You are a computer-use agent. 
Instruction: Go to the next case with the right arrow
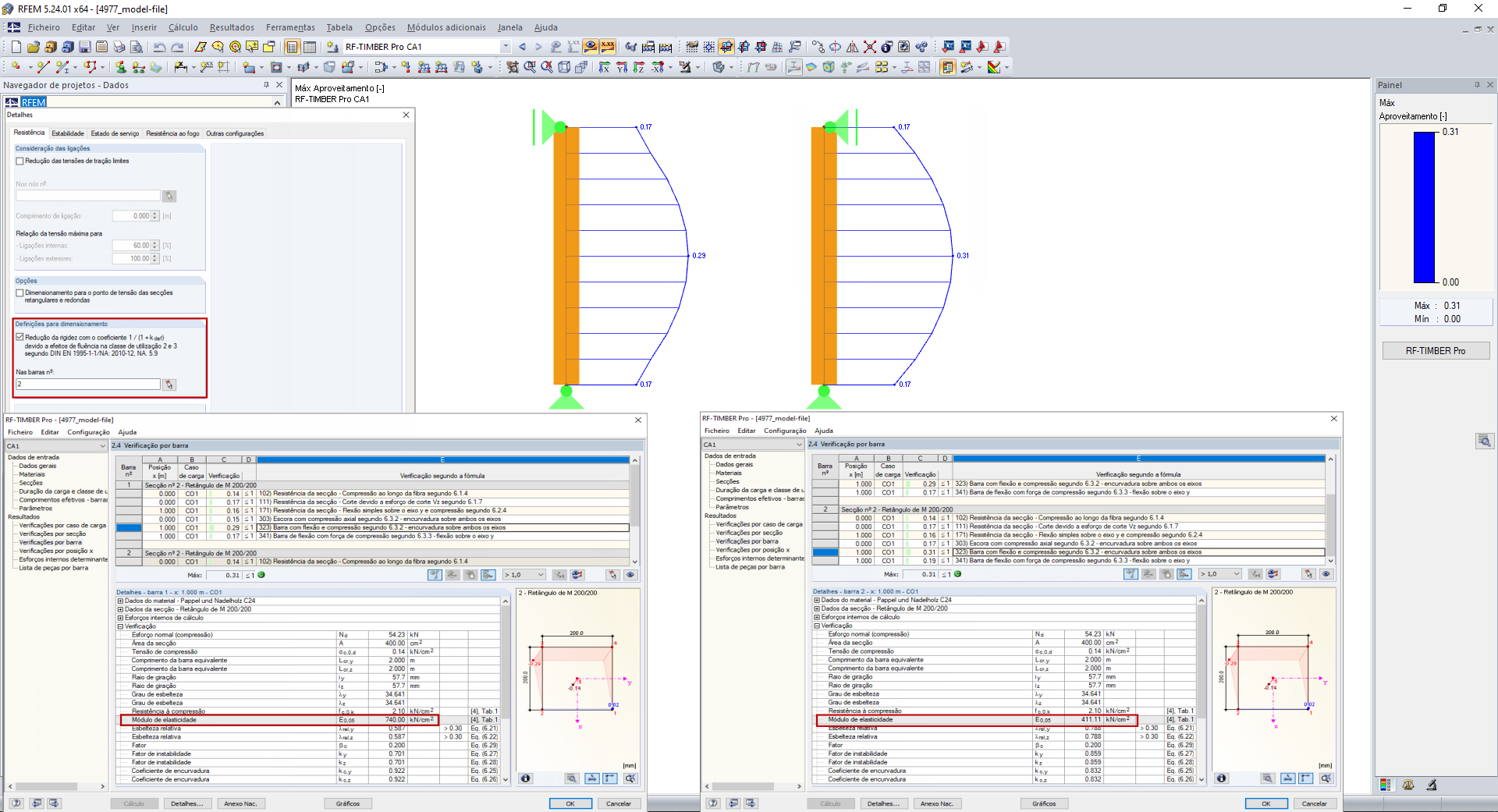[538, 47]
